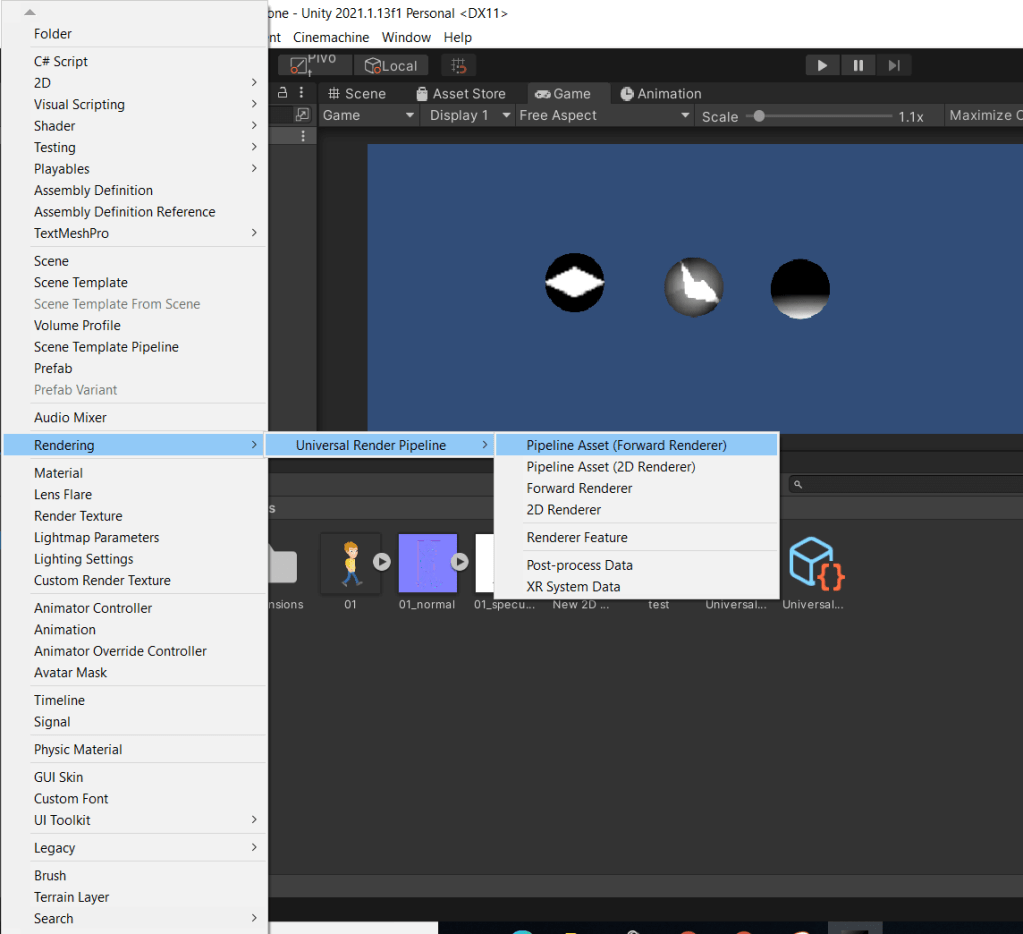This screenshot has width=1023, height=934.
Task: Select Avatar Mask menu item
Action: [x=136, y=672]
